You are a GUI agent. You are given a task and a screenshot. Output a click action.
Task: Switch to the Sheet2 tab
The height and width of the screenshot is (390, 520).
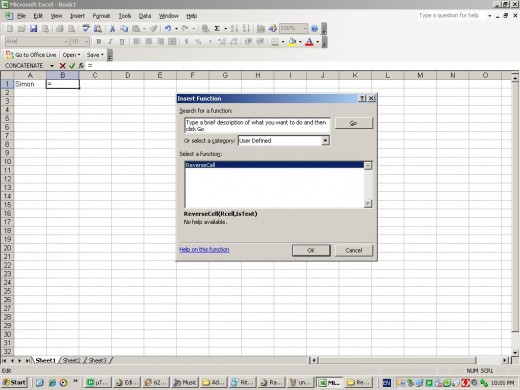[x=72, y=360]
